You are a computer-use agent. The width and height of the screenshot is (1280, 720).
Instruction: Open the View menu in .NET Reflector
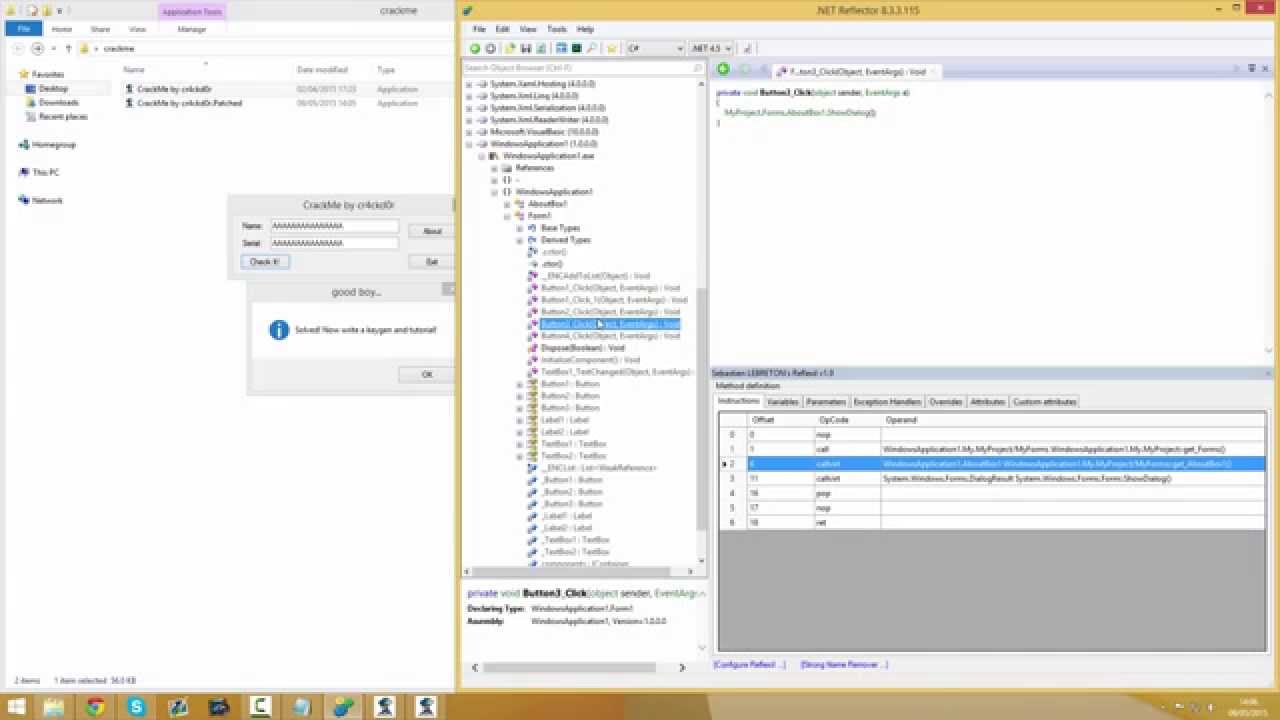coord(528,29)
